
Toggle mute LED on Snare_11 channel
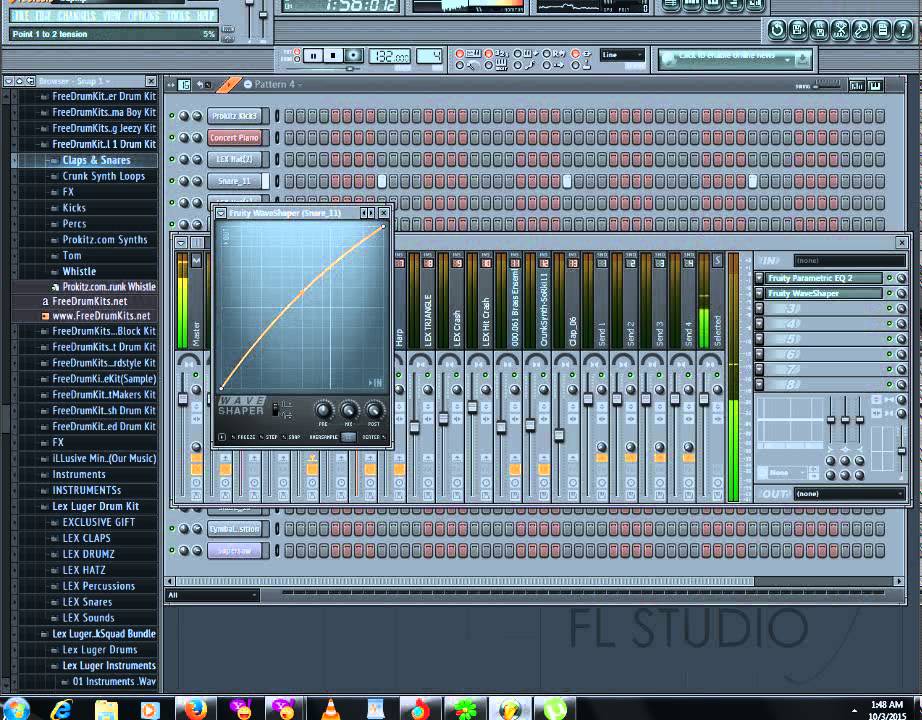pos(172,181)
